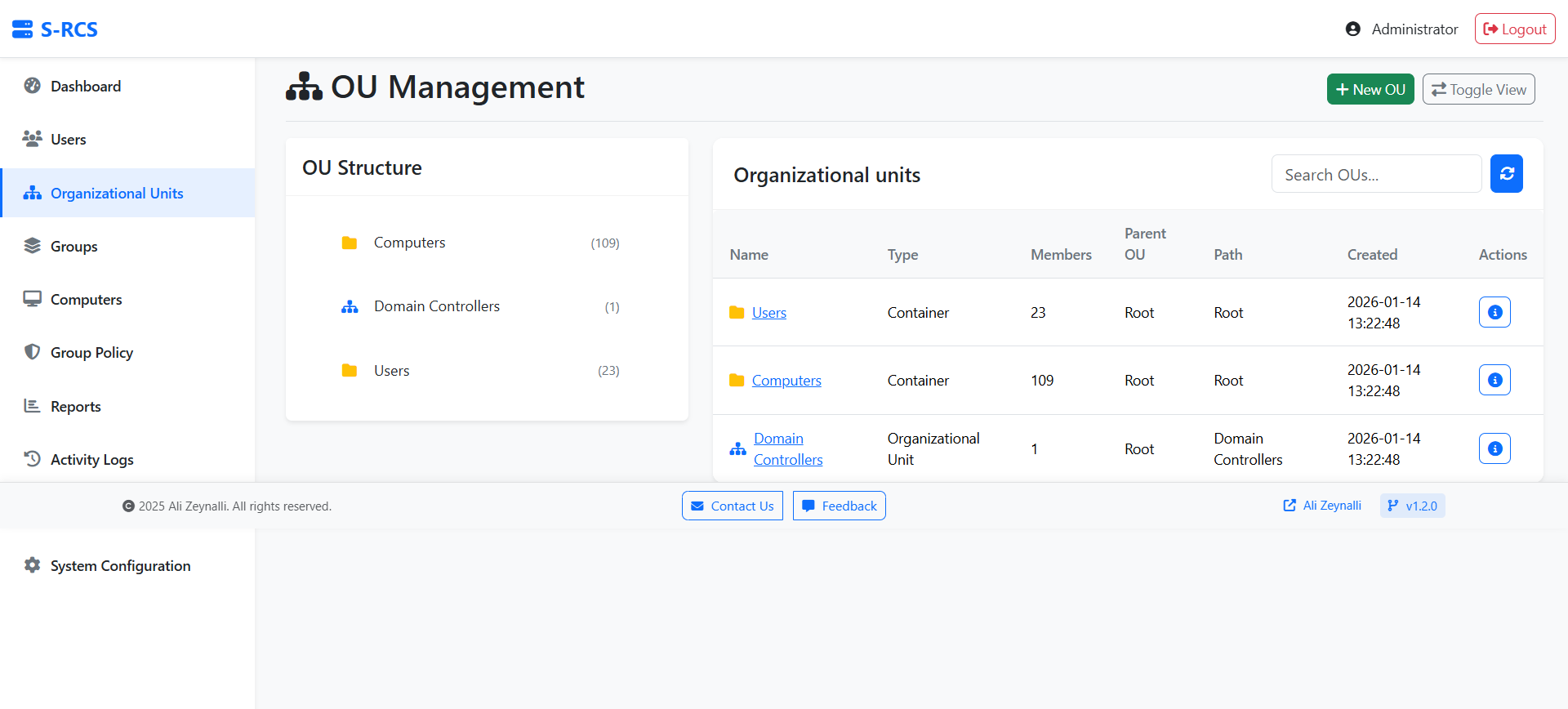The height and width of the screenshot is (709, 1568).
Task: Click the refresh OU list icon button
Action: pos(1507,174)
